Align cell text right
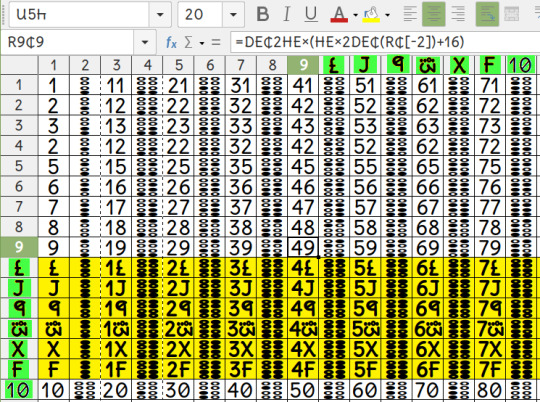This screenshot has width=540, height=402. coord(458,14)
